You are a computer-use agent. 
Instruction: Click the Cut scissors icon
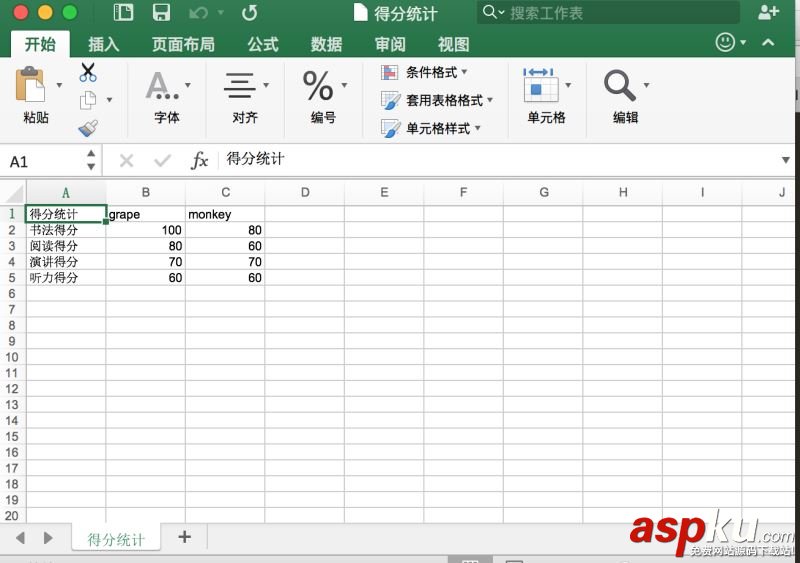[88, 72]
